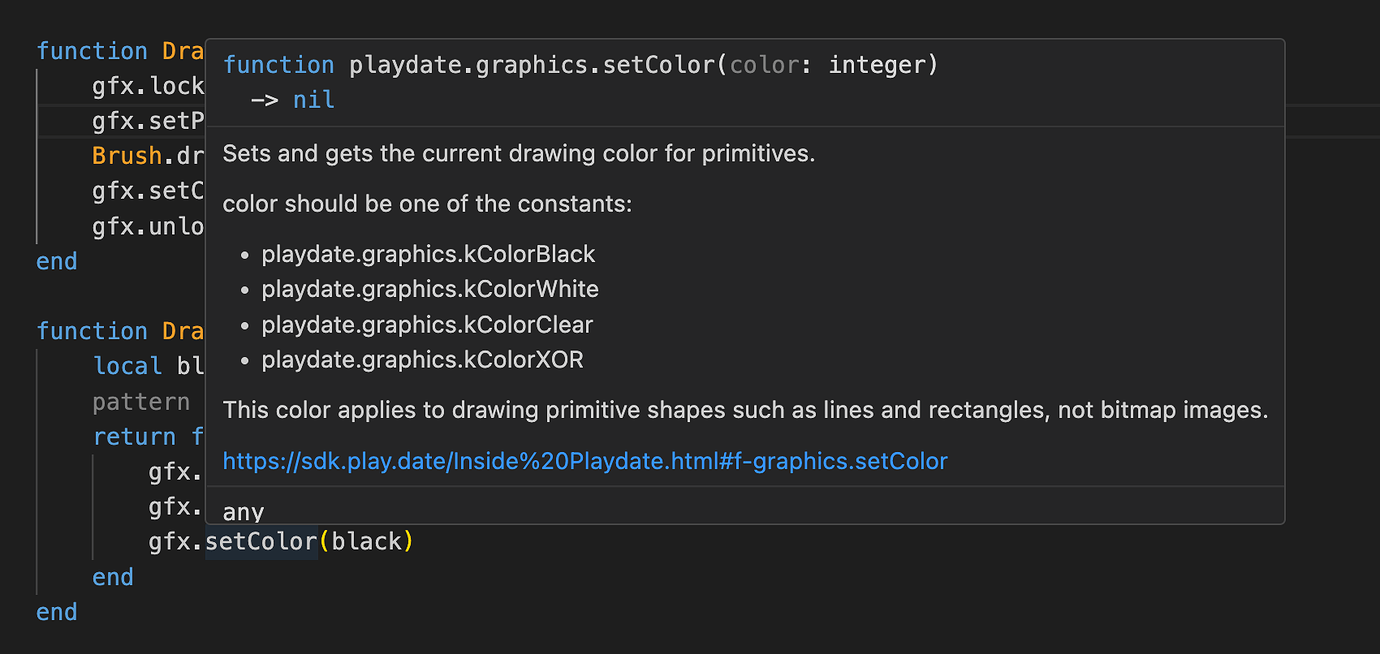Click the gfx.lock line of code
The width and height of the screenshot is (1380, 654).
[x=148, y=85]
